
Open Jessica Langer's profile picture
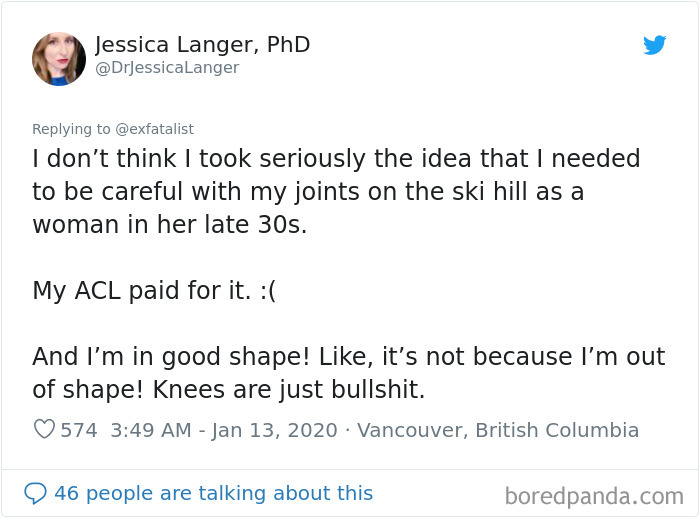coord(59,57)
